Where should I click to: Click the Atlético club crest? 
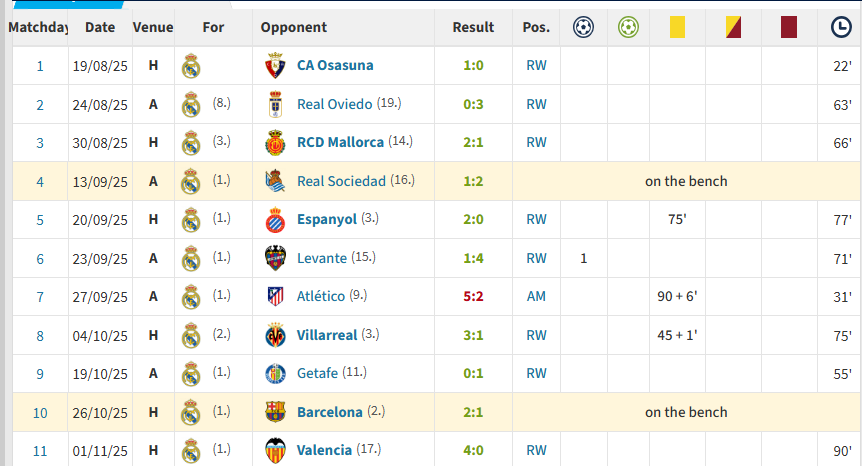pyautogui.click(x=275, y=296)
